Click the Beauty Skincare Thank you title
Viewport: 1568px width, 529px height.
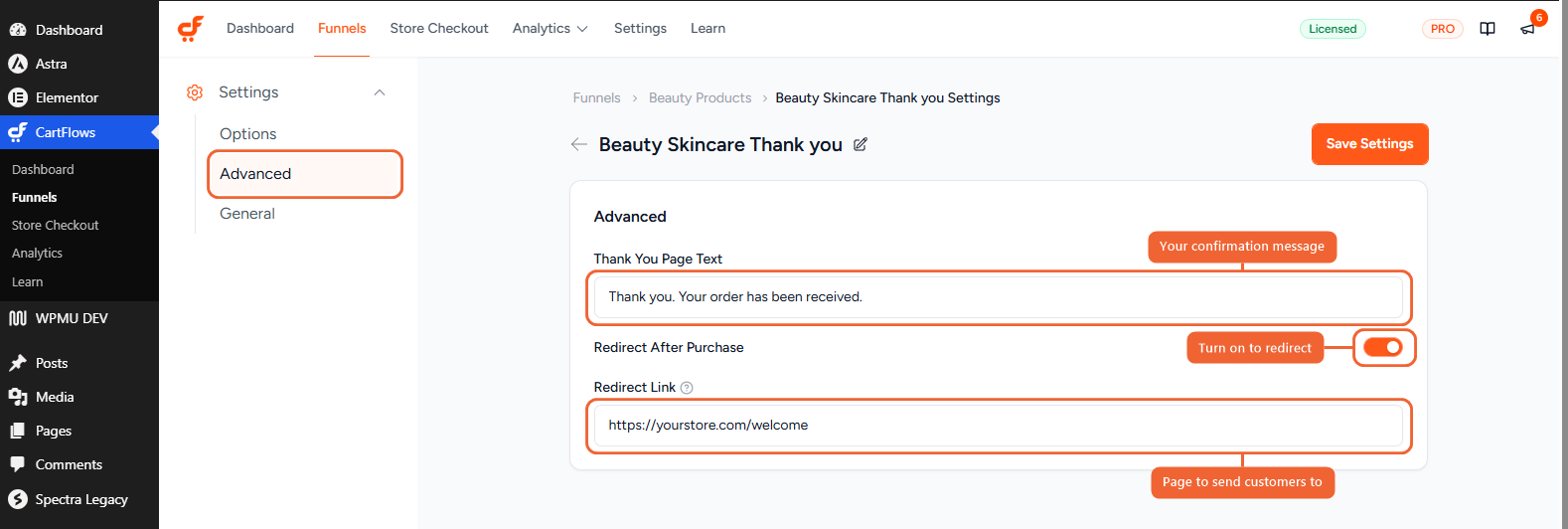(x=720, y=144)
